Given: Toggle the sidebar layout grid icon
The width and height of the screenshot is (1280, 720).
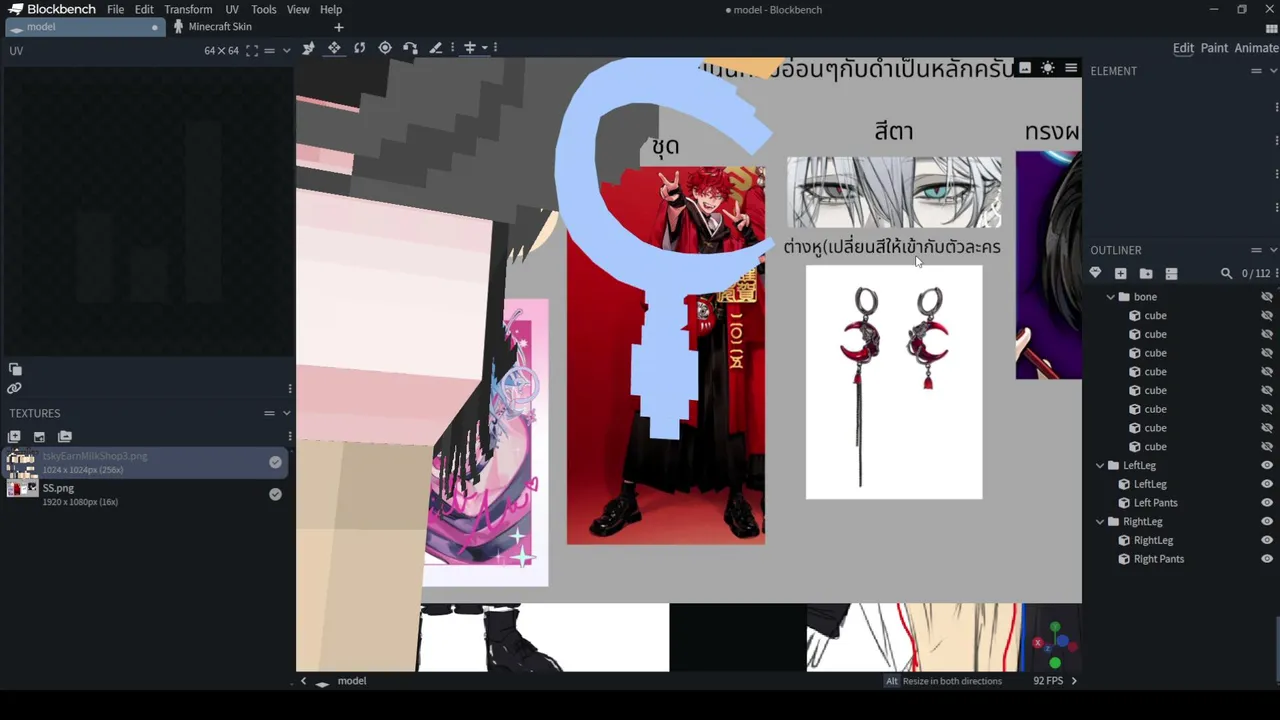Looking at the screenshot, I should [1271, 28].
